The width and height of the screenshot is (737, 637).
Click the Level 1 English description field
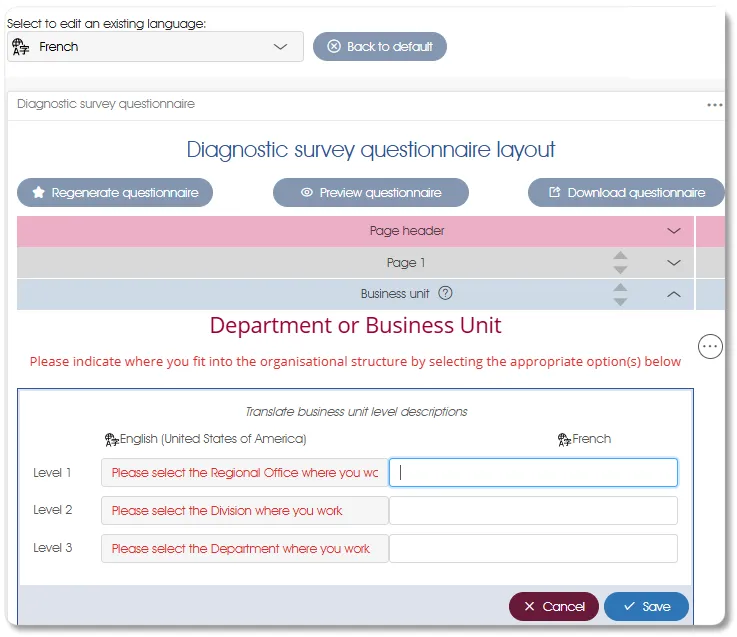(x=244, y=472)
